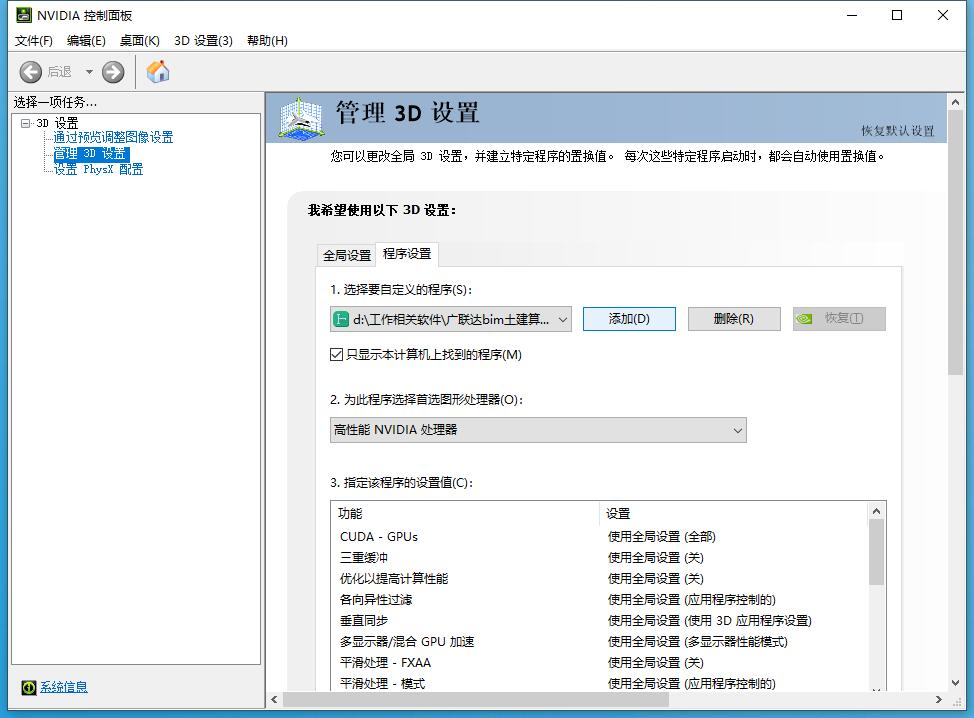Close the NVIDIA 控制面板 window

(943, 15)
